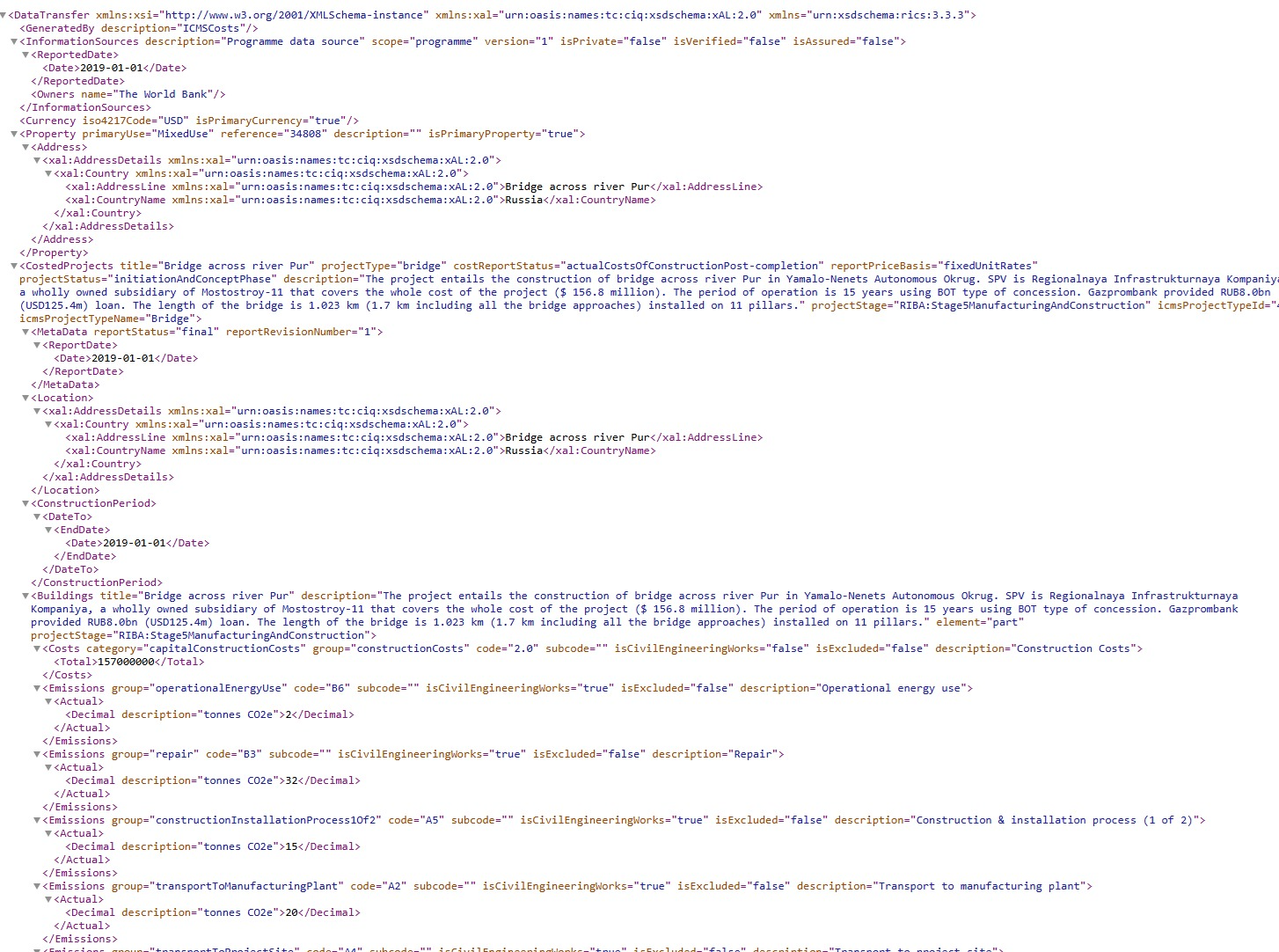Screen dimensions: 1279x952
Task: Click the closing Location tag
Action: 65,490
